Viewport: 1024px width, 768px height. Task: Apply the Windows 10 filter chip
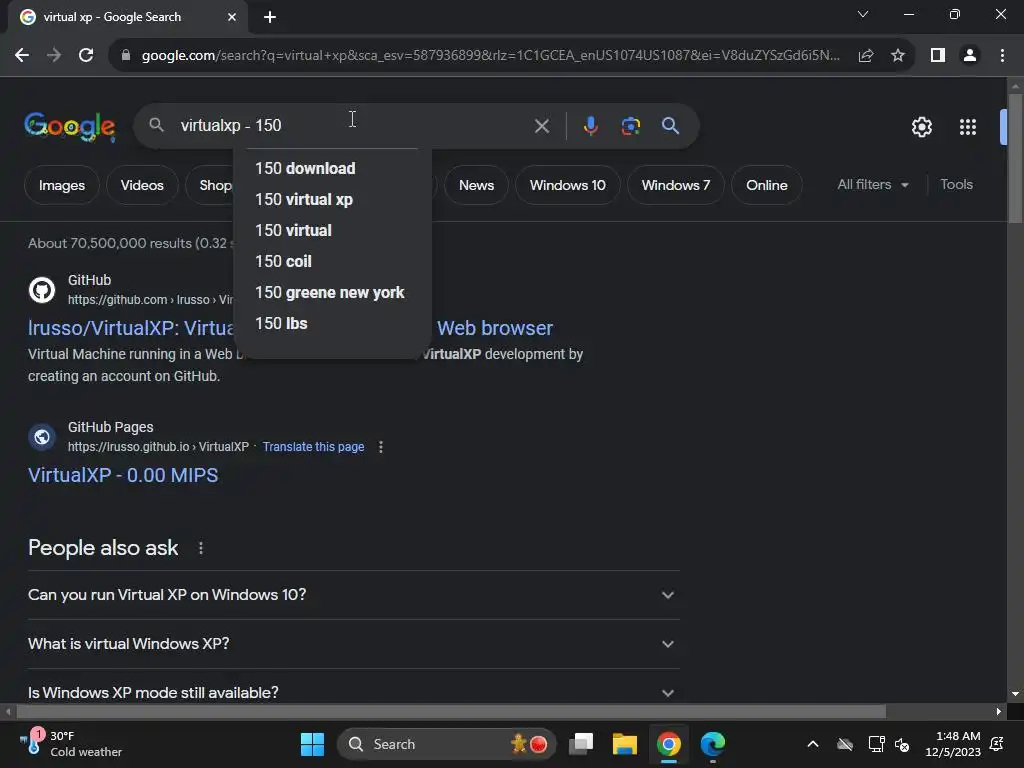[x=568, y=185]
